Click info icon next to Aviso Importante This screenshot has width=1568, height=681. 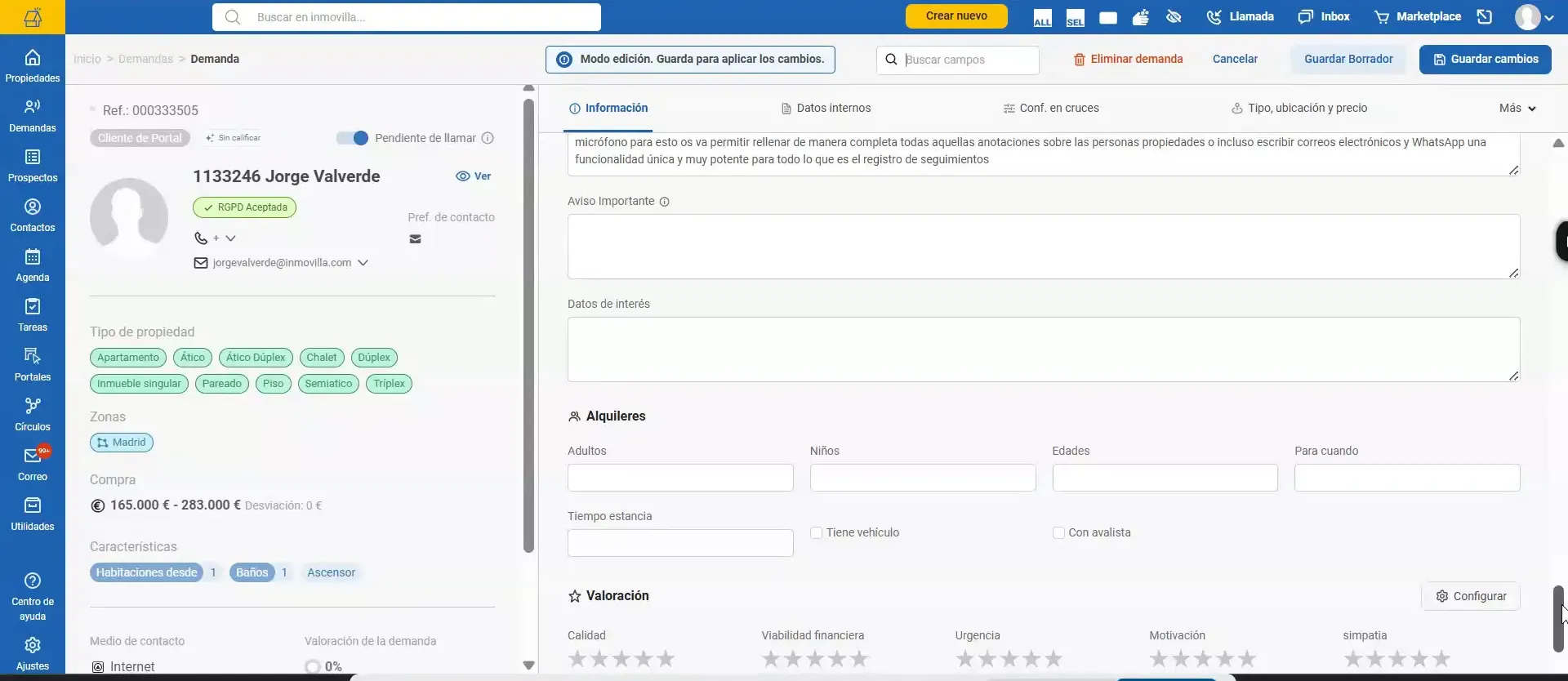[x=664, y=202]
